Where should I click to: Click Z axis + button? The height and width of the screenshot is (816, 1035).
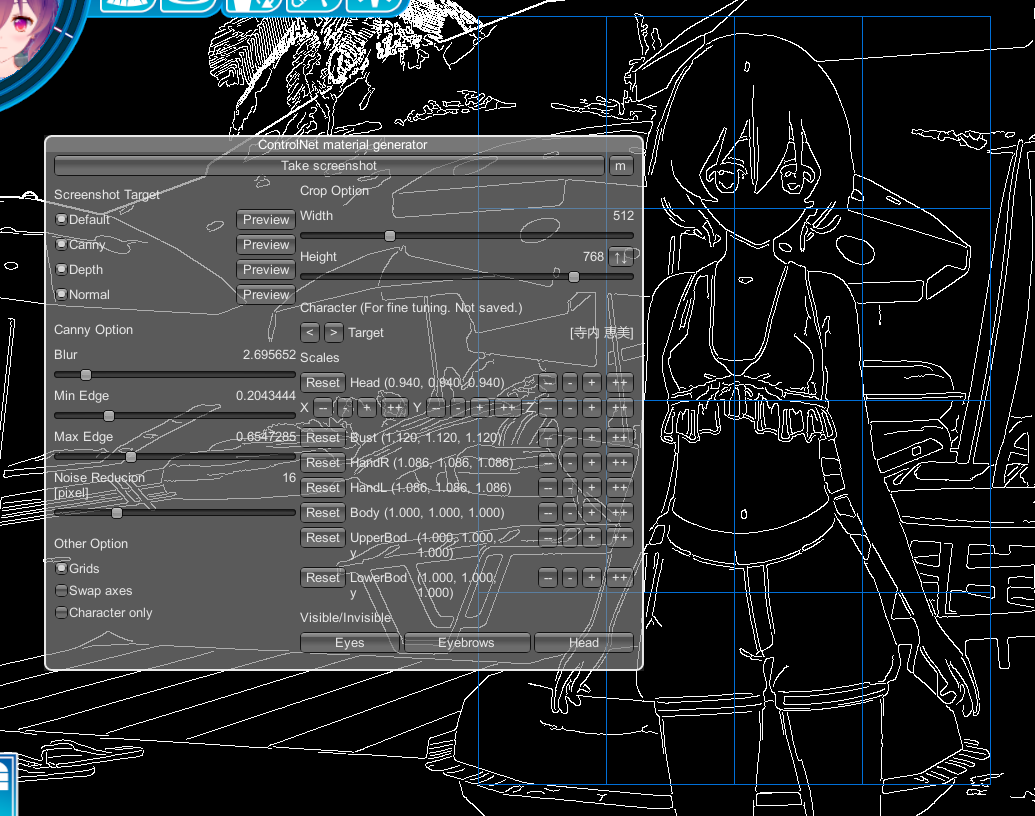pos(591,408)
